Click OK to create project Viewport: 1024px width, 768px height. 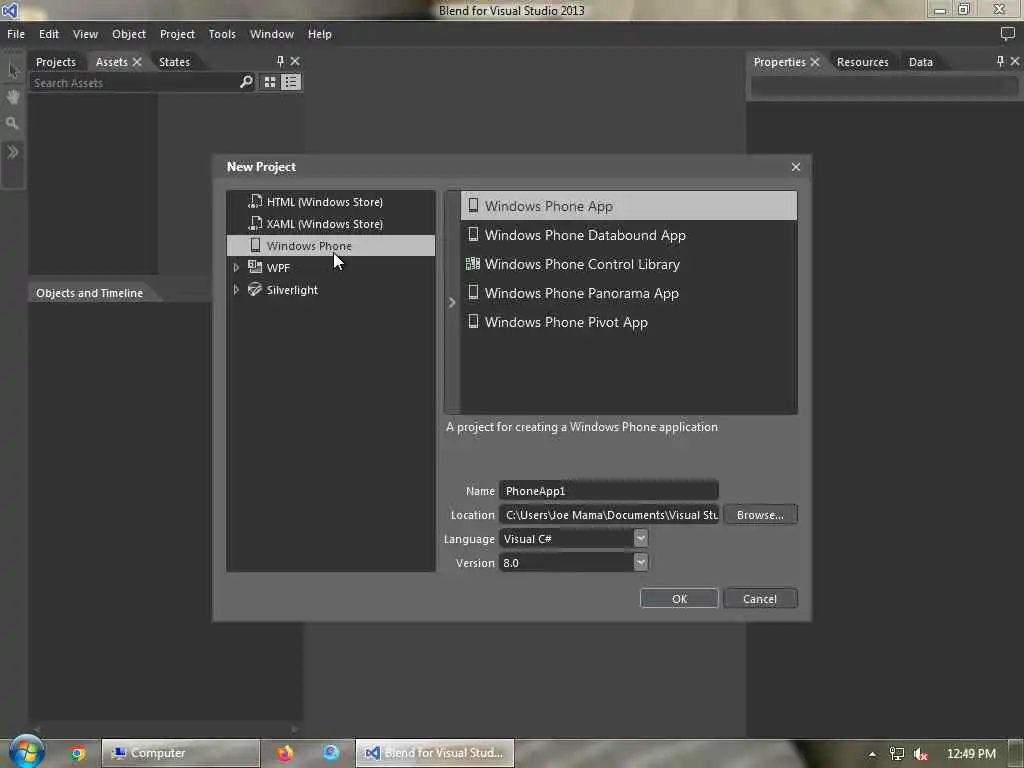pyautogui.click(x=679, y=599)
